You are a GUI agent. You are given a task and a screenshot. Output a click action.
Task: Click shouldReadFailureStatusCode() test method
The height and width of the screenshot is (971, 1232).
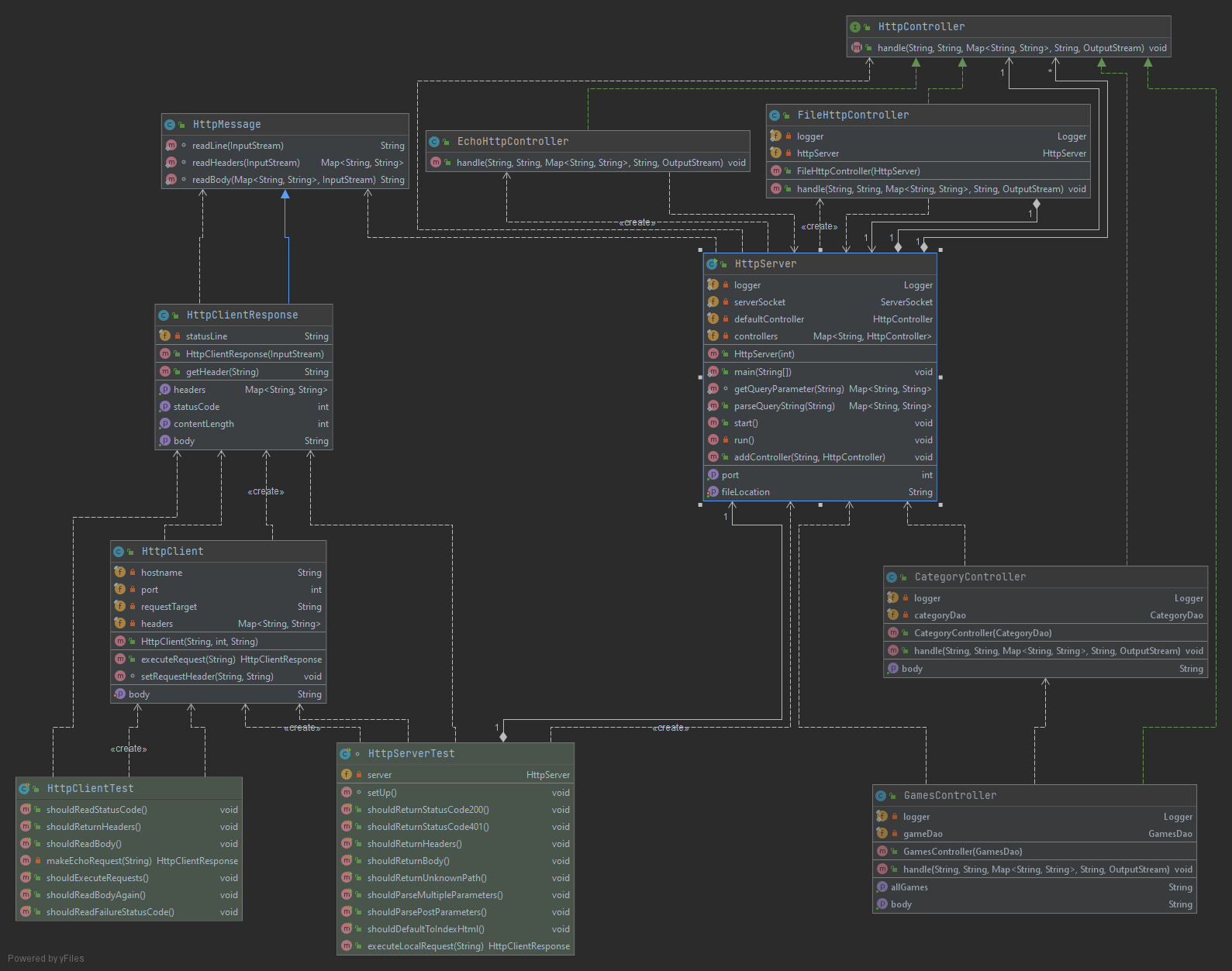click(x=129, y=912)
